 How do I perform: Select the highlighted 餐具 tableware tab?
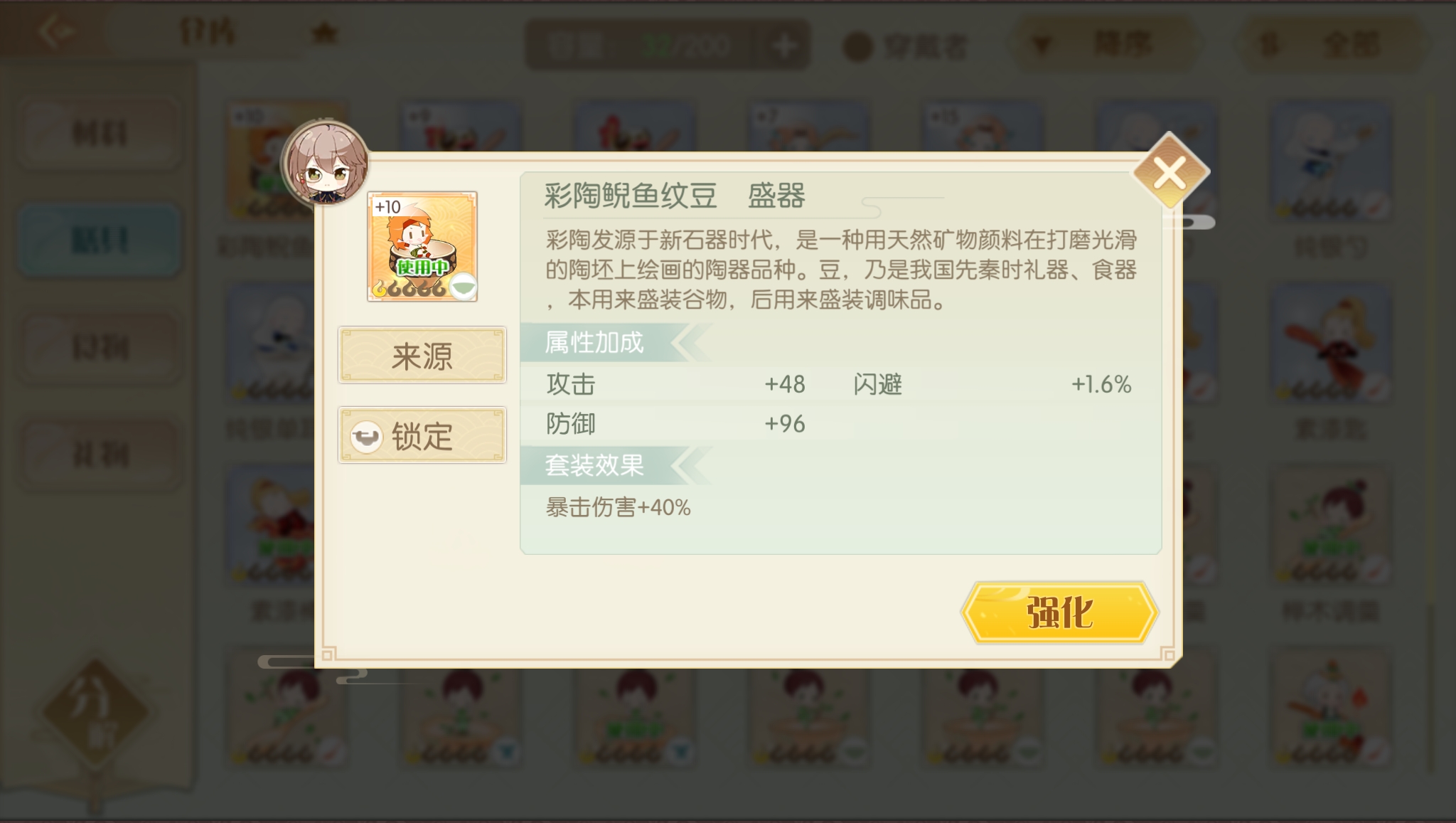pos(100,240)
